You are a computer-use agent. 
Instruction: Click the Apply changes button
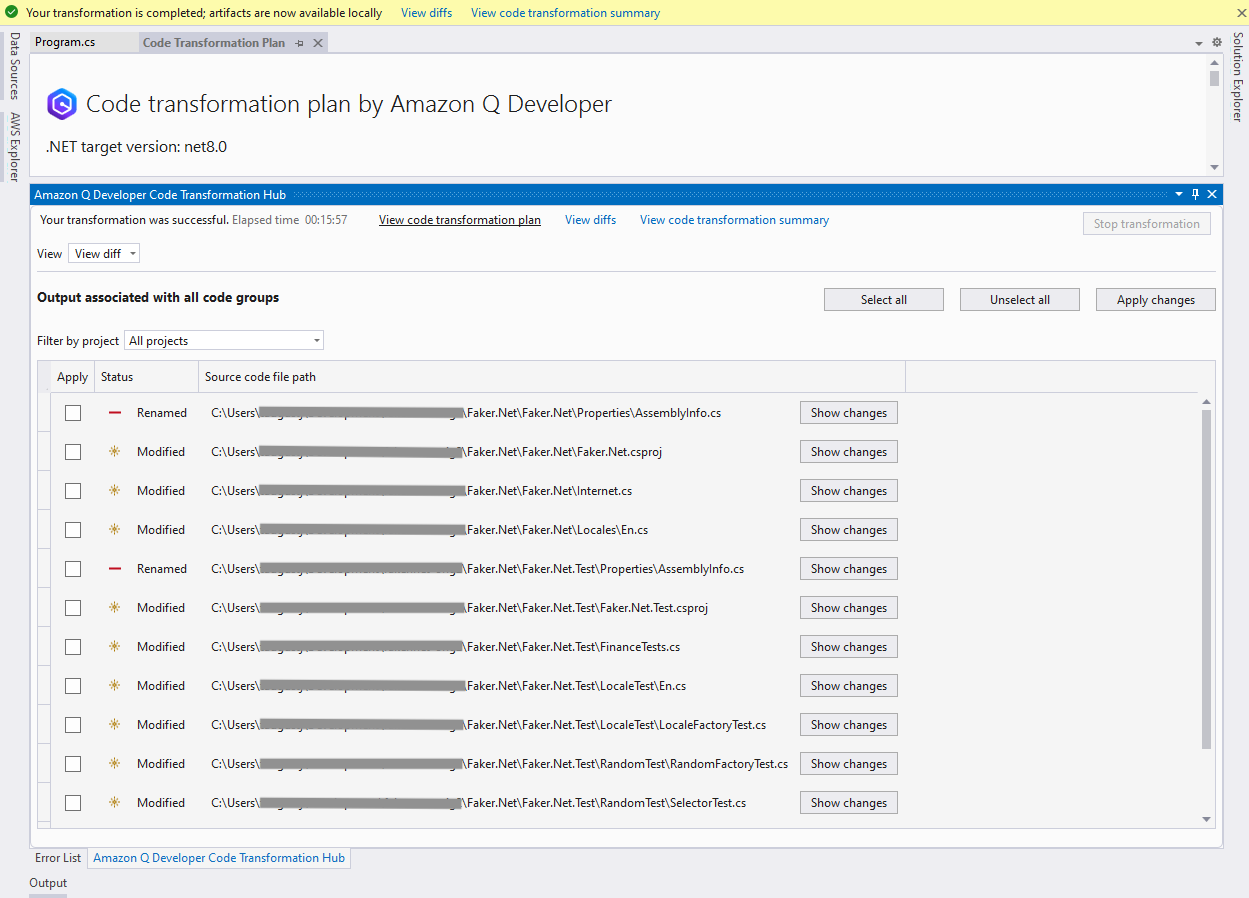(1155, 300)
